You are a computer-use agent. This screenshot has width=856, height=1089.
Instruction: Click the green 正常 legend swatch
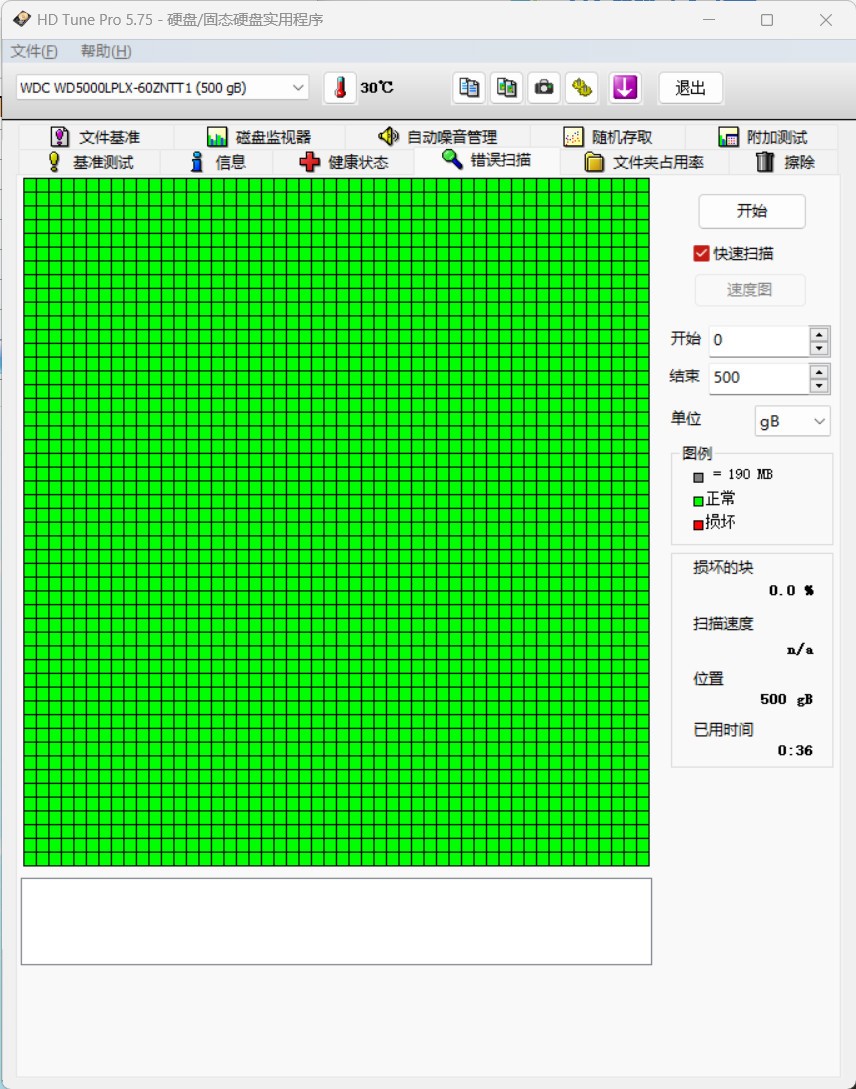[x=698, y=501]
